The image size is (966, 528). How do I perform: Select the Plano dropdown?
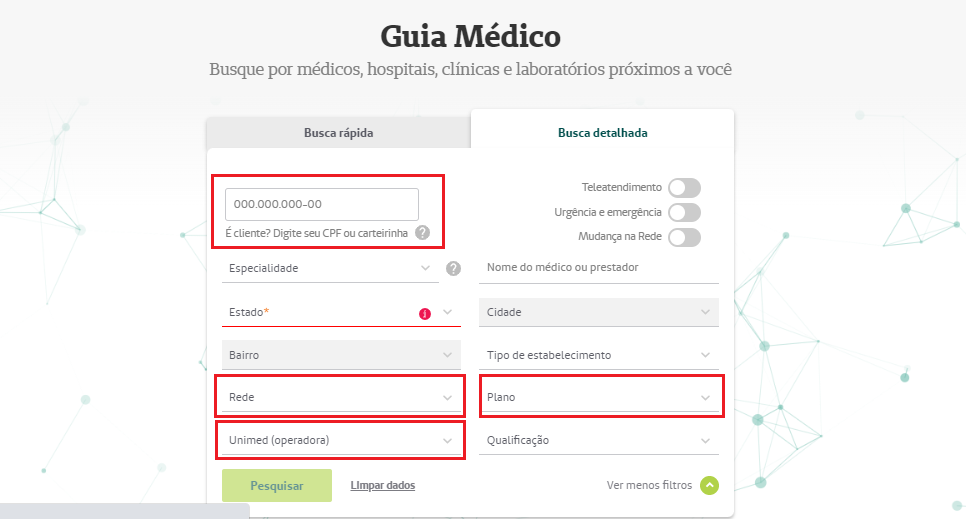pyautogui.click(x=599, y=397)
